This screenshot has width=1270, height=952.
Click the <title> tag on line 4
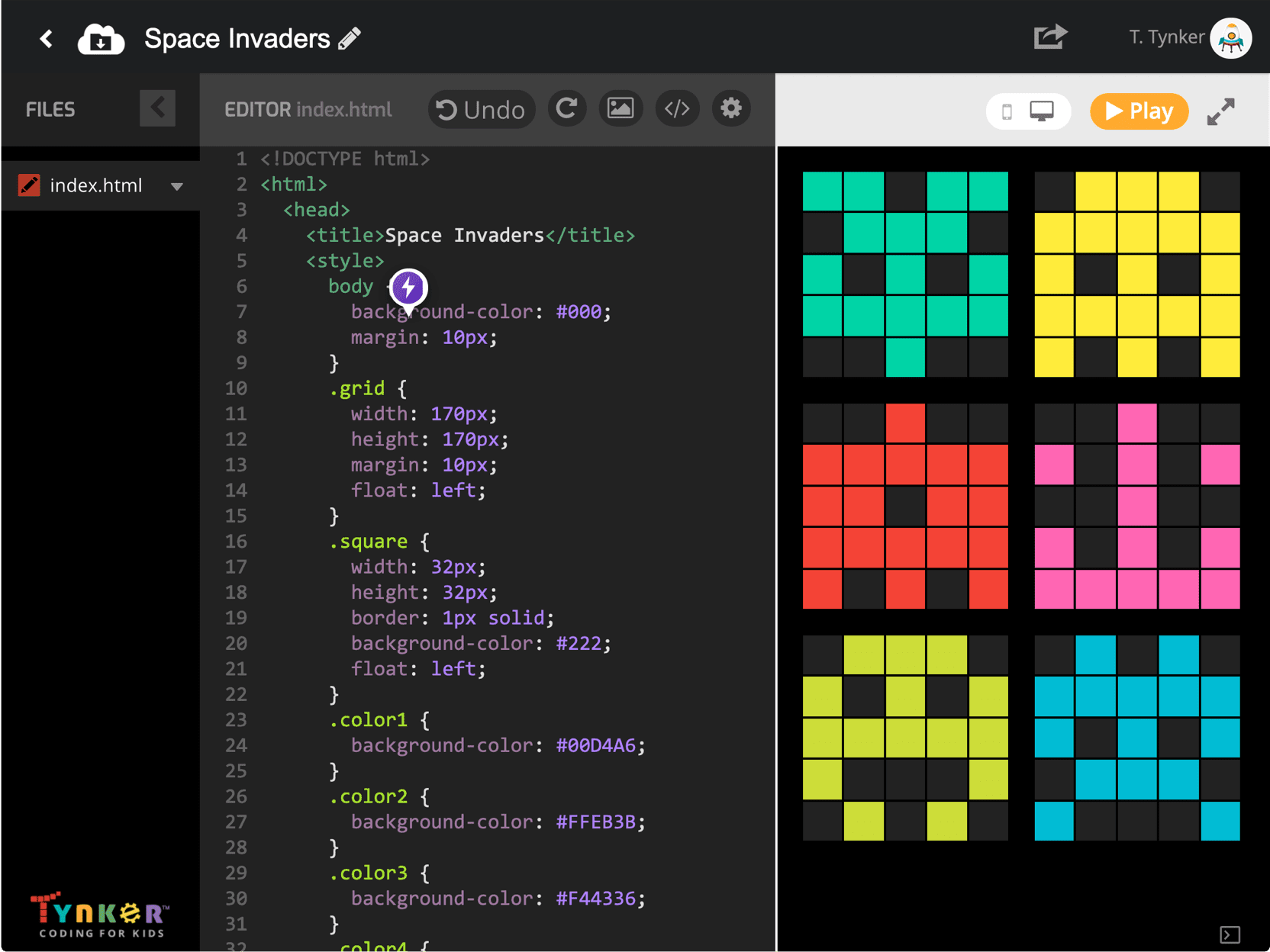tap(345, 235)
